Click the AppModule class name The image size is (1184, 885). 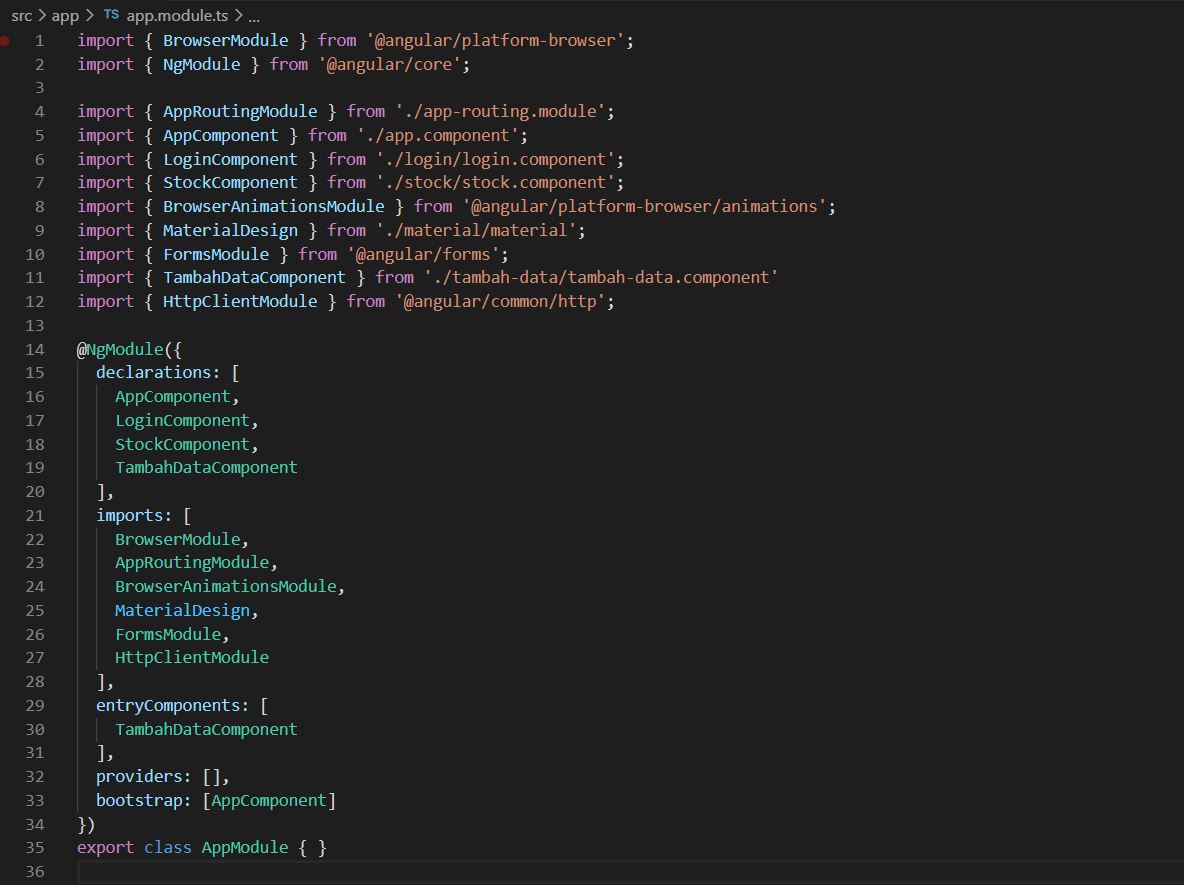(245, 847)
